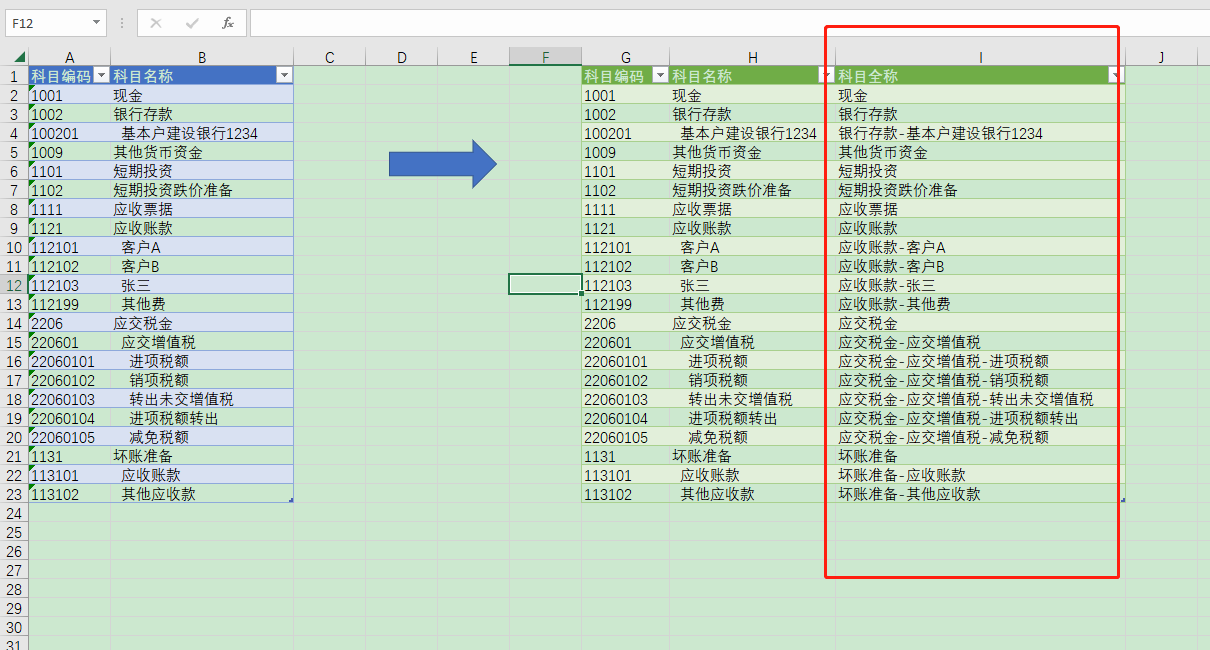Click the formula bar Cancel X icon
Screen dimensions: 1210x650
click(x=156, y=22)
